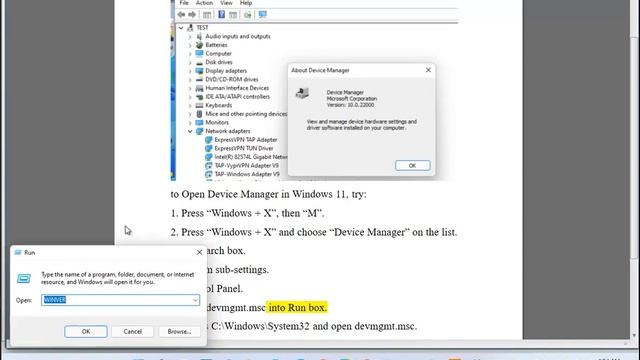This screenshot has width=640, height=360.
Task: Select the Human Interface Devices label
Action: click(237, 88)
